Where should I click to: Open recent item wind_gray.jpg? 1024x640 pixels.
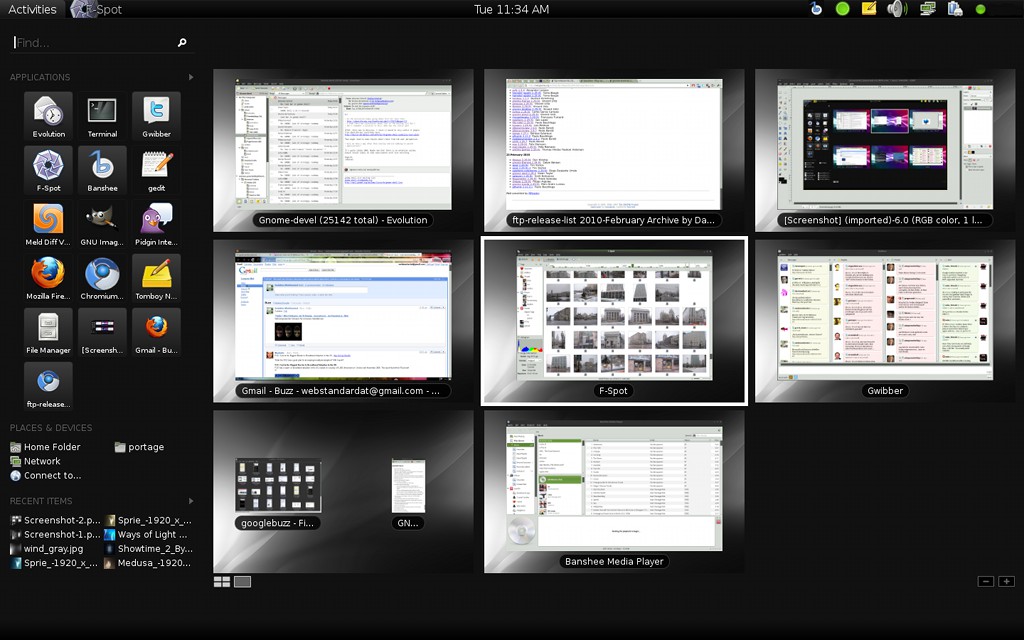47,549
